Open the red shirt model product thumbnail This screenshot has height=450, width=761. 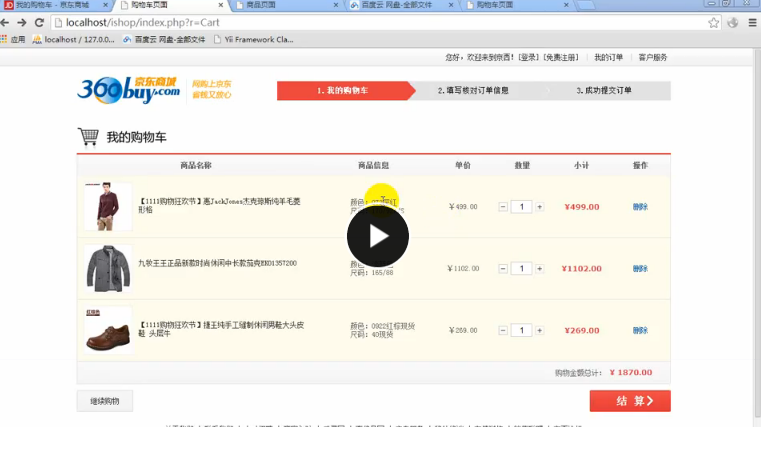[108, 206]
